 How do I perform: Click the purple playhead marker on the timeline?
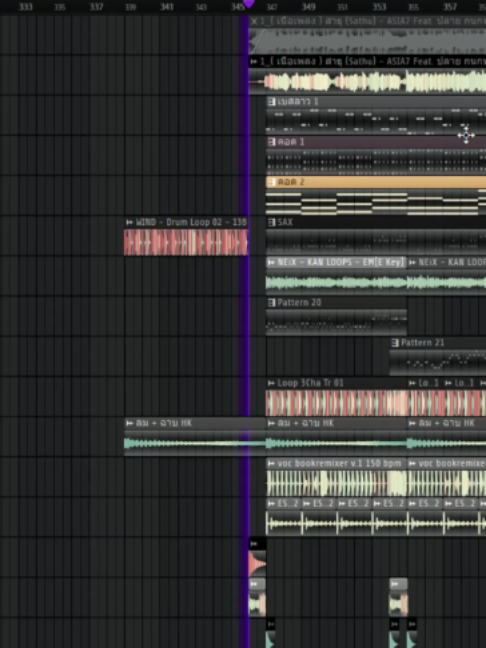(249, 4)
